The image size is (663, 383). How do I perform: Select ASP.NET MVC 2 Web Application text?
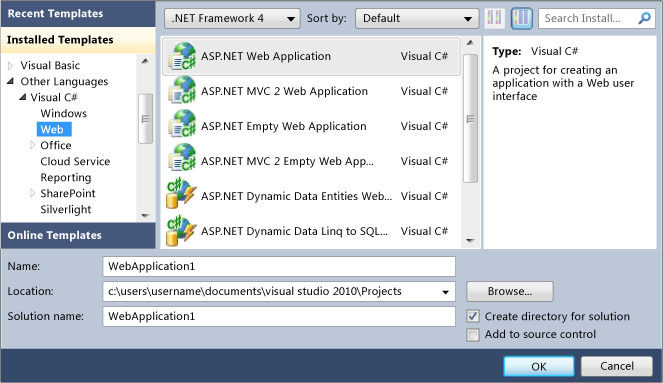tap(284, 91)
